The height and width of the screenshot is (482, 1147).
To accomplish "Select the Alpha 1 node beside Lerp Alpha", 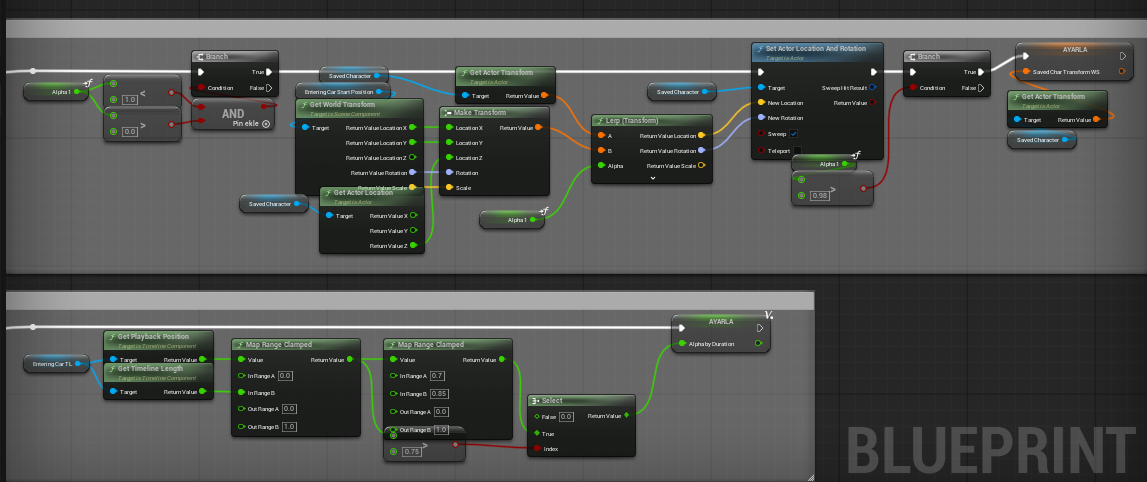I will (x=512, y=219).
